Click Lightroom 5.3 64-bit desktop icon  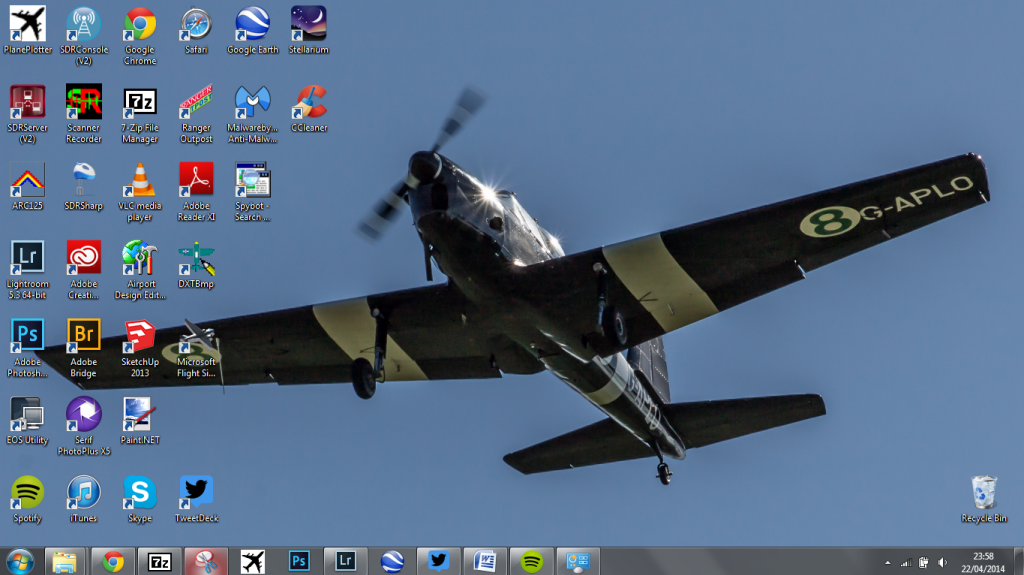[27, 270]
